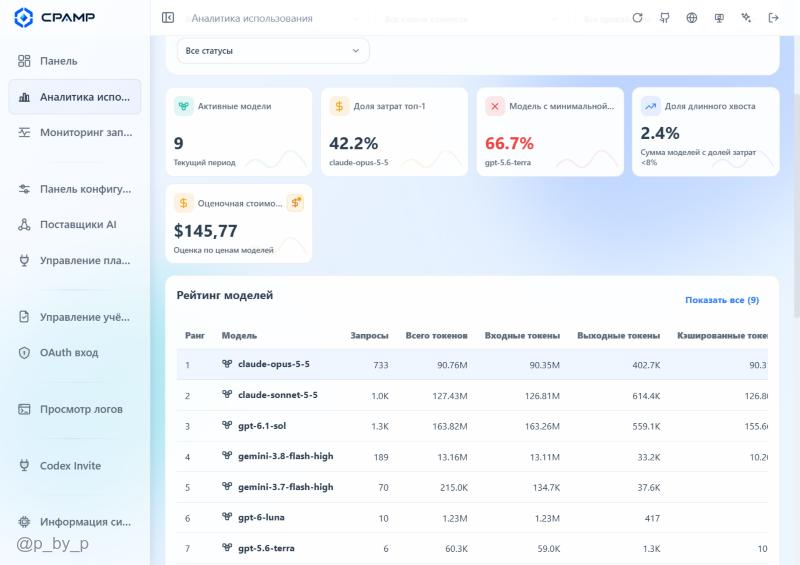Open Панель in the sidebar
Viewport: 800px width, 565px height.
74,61
